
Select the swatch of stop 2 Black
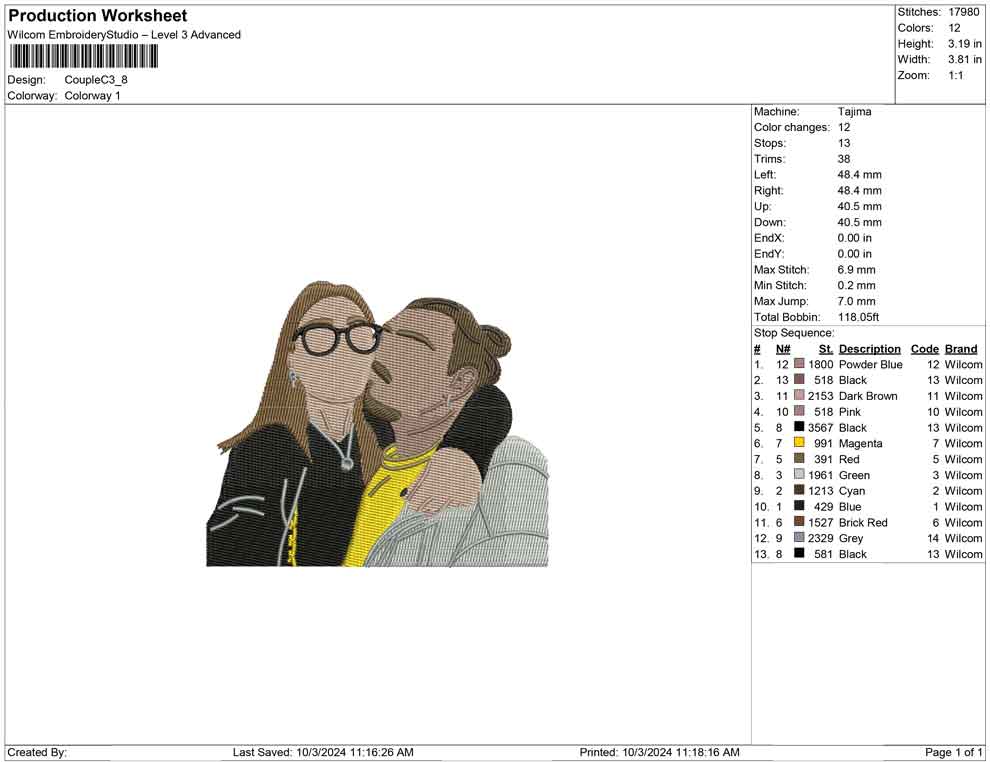click(799, 380)
